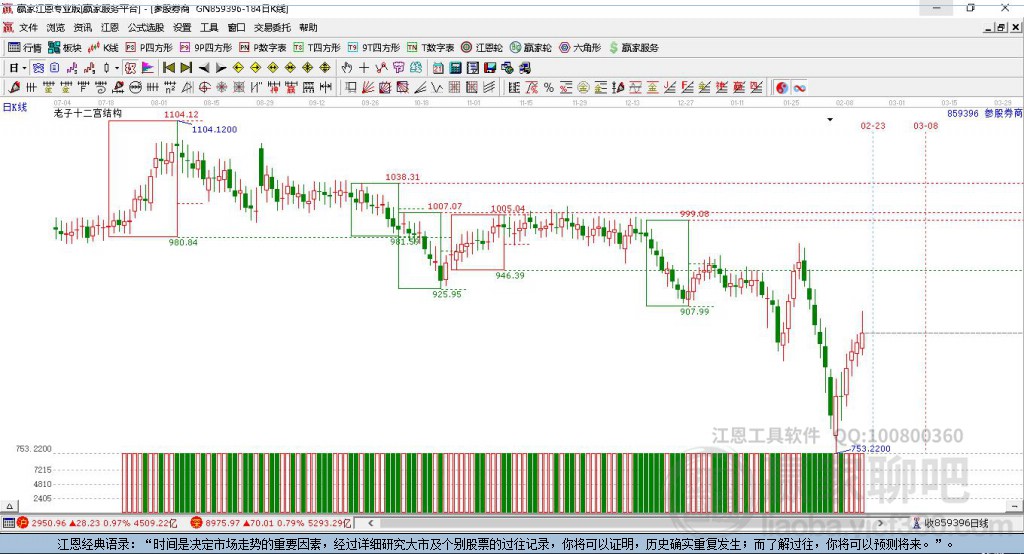Open the 文件 menu
The width and height of the screenshot is (1024, 554).
point(29,27)
